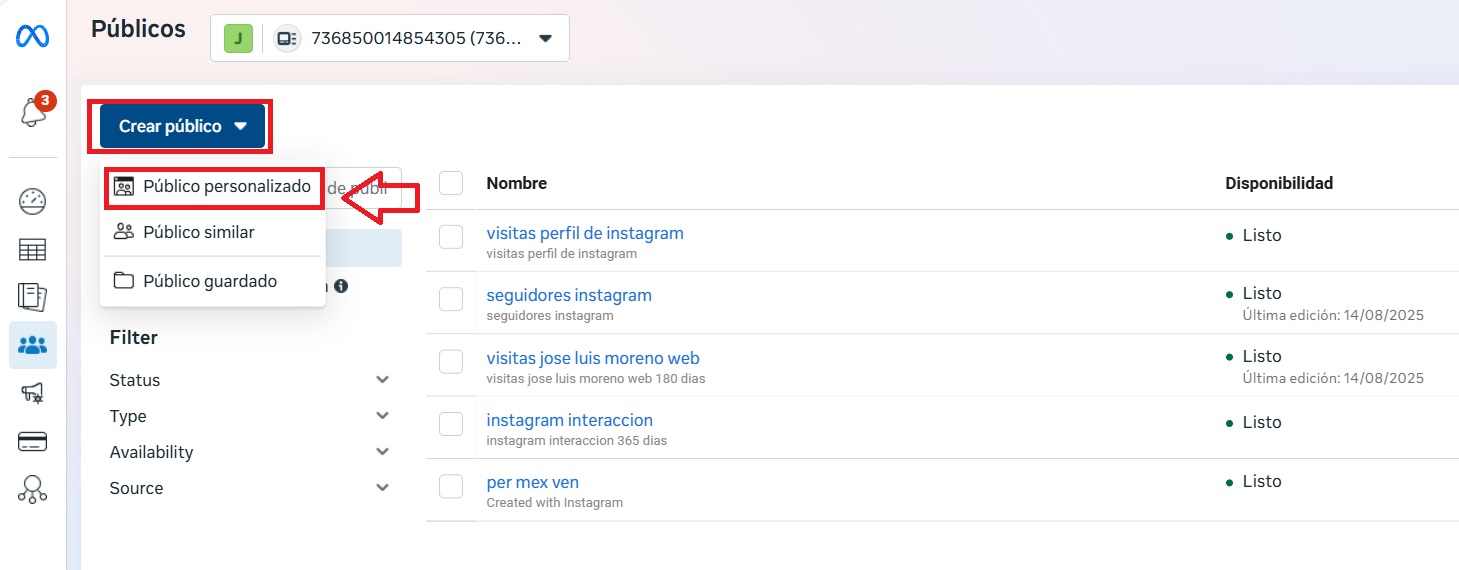Click the Meta logo icon

coord(33,37)
